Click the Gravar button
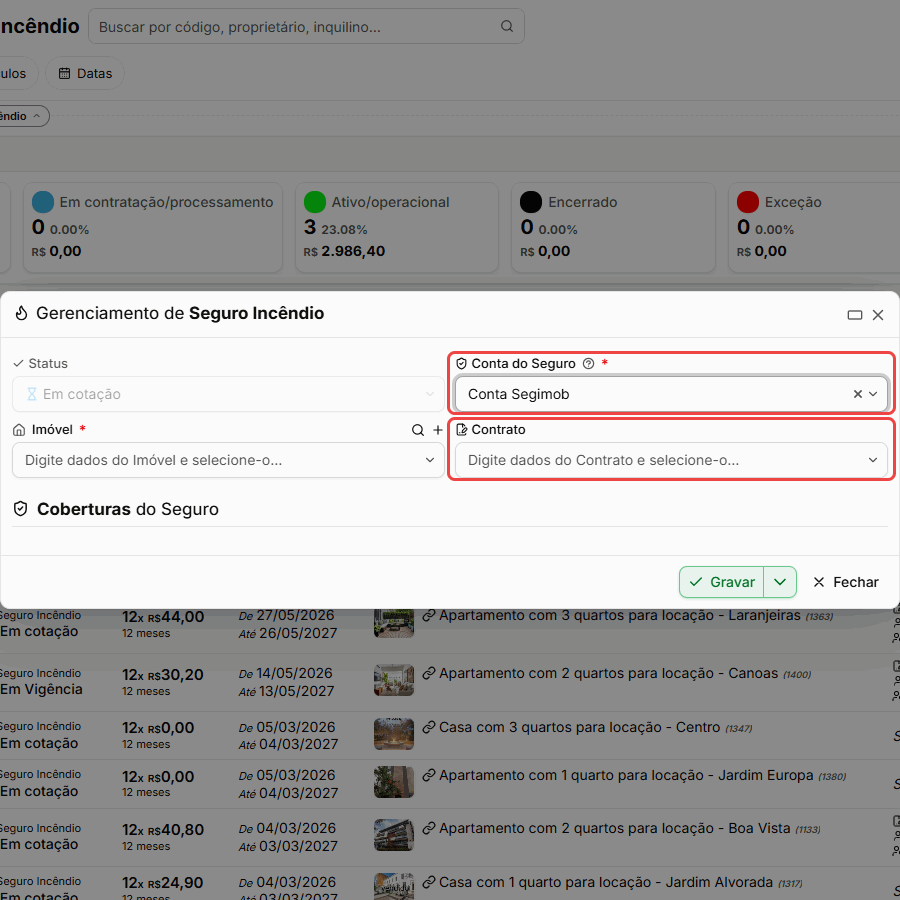The image size is (900, 900). [721, 582]
